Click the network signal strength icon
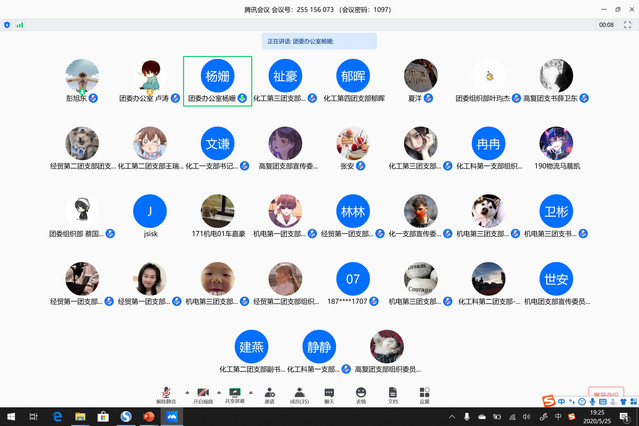 (20, 25)
